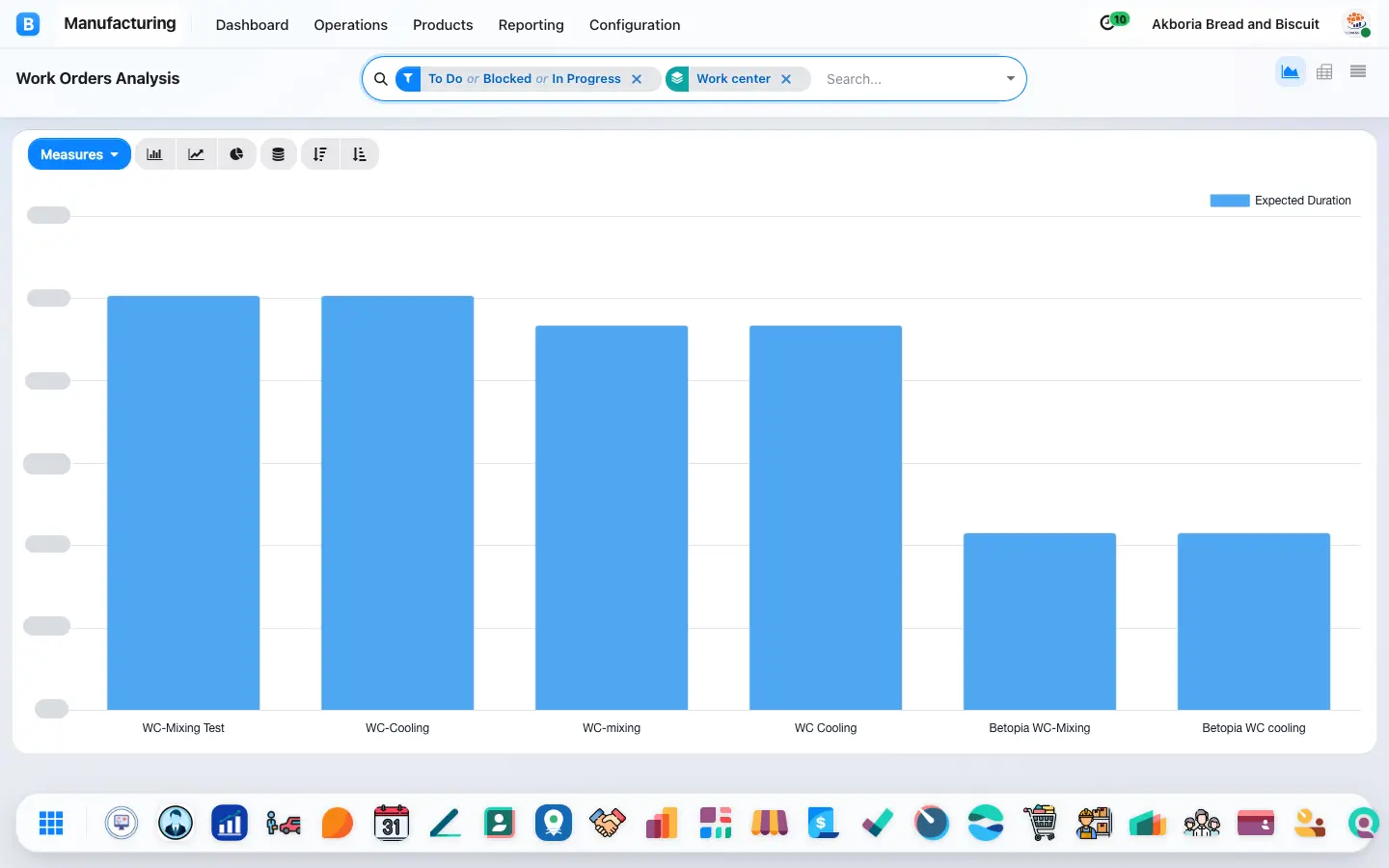The height and width of the screenshot is (868, 1389).
Task: Open the awning shop app in dock
Action: (x=770, y=823)
